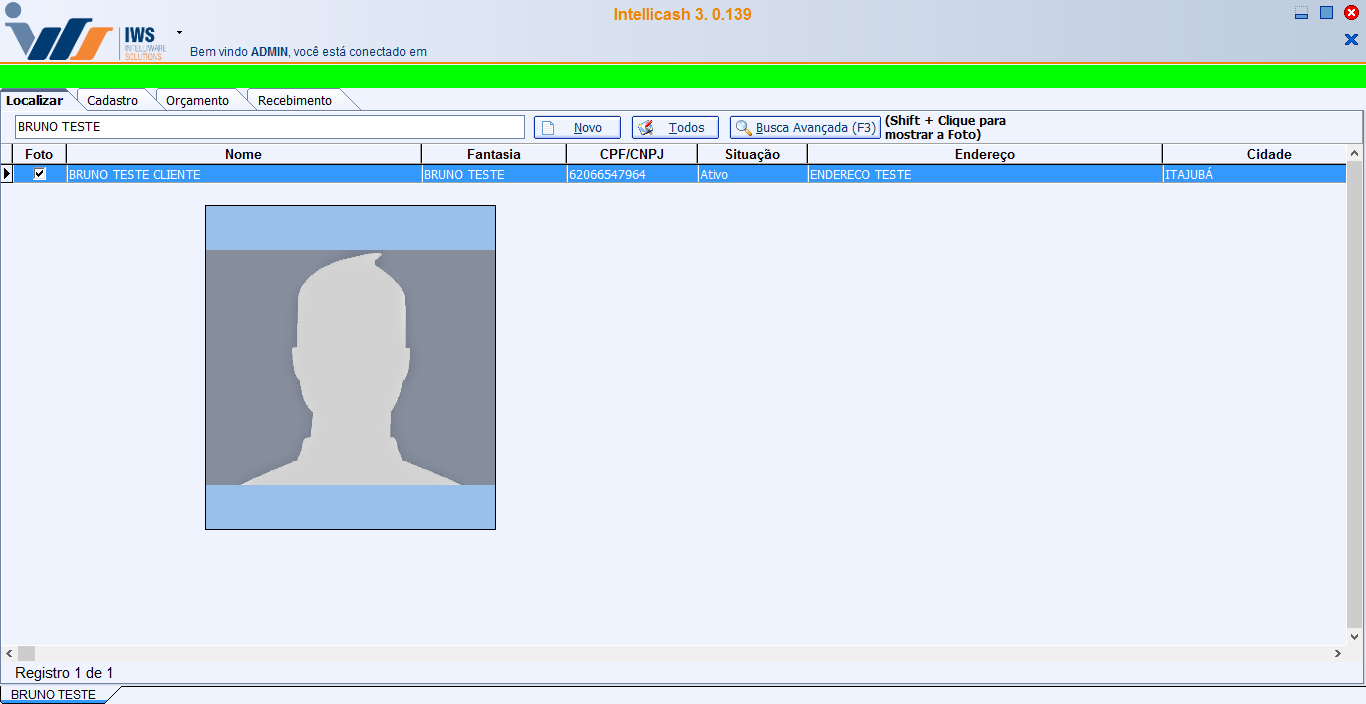The height and width of the screenshot is (704, 1366).
Task: Click the Registro 1 de 1 status text
Action: click(x=64, y=673)
